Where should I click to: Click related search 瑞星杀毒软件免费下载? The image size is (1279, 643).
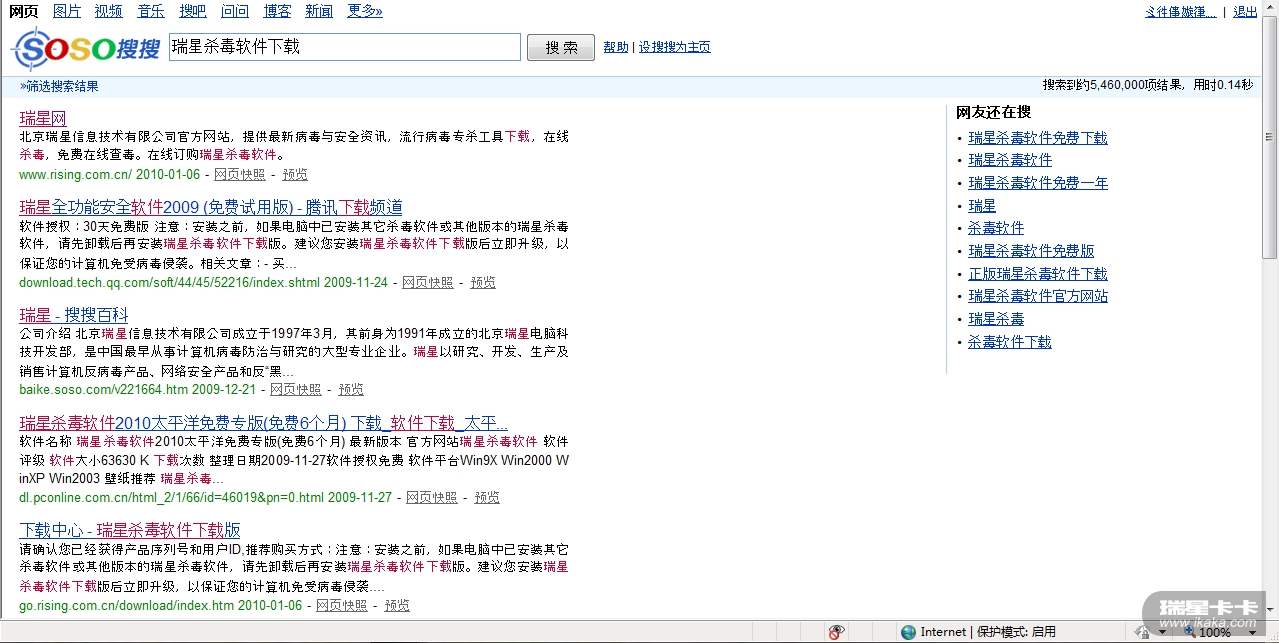click(x=1038, y=137)
